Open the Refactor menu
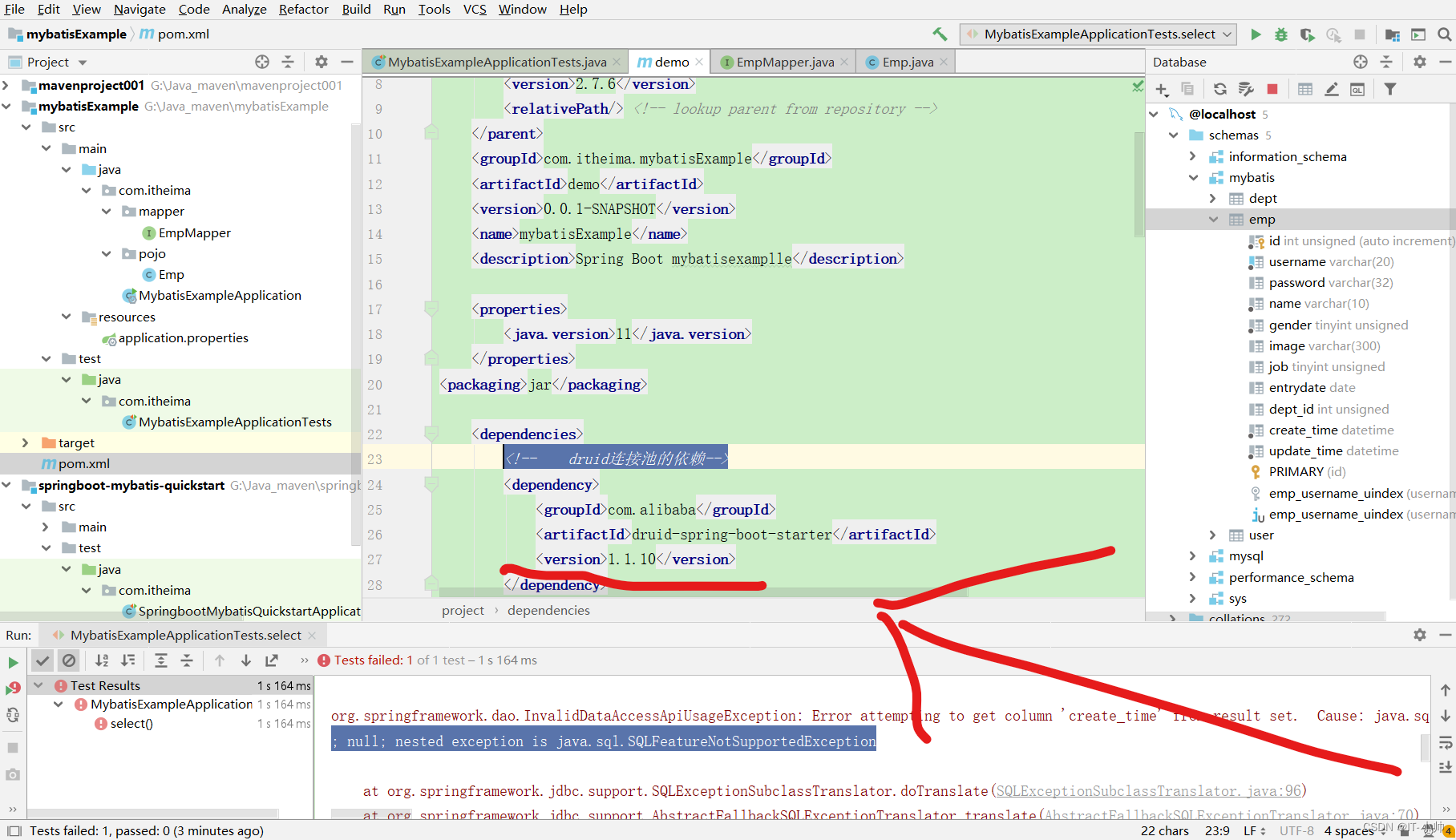 (x=303, y=10)
